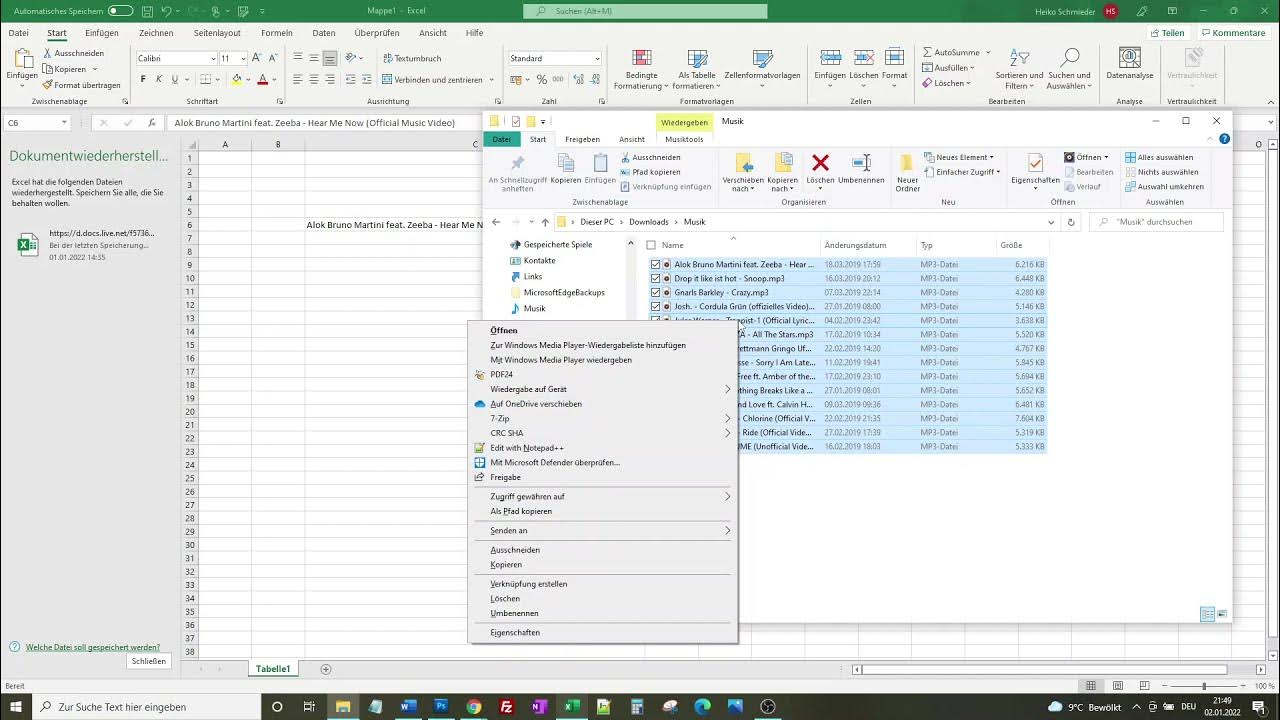Click Photoshop icon in taskbar
This screenshot has width=1280, height=720.
tap(441, 706)
